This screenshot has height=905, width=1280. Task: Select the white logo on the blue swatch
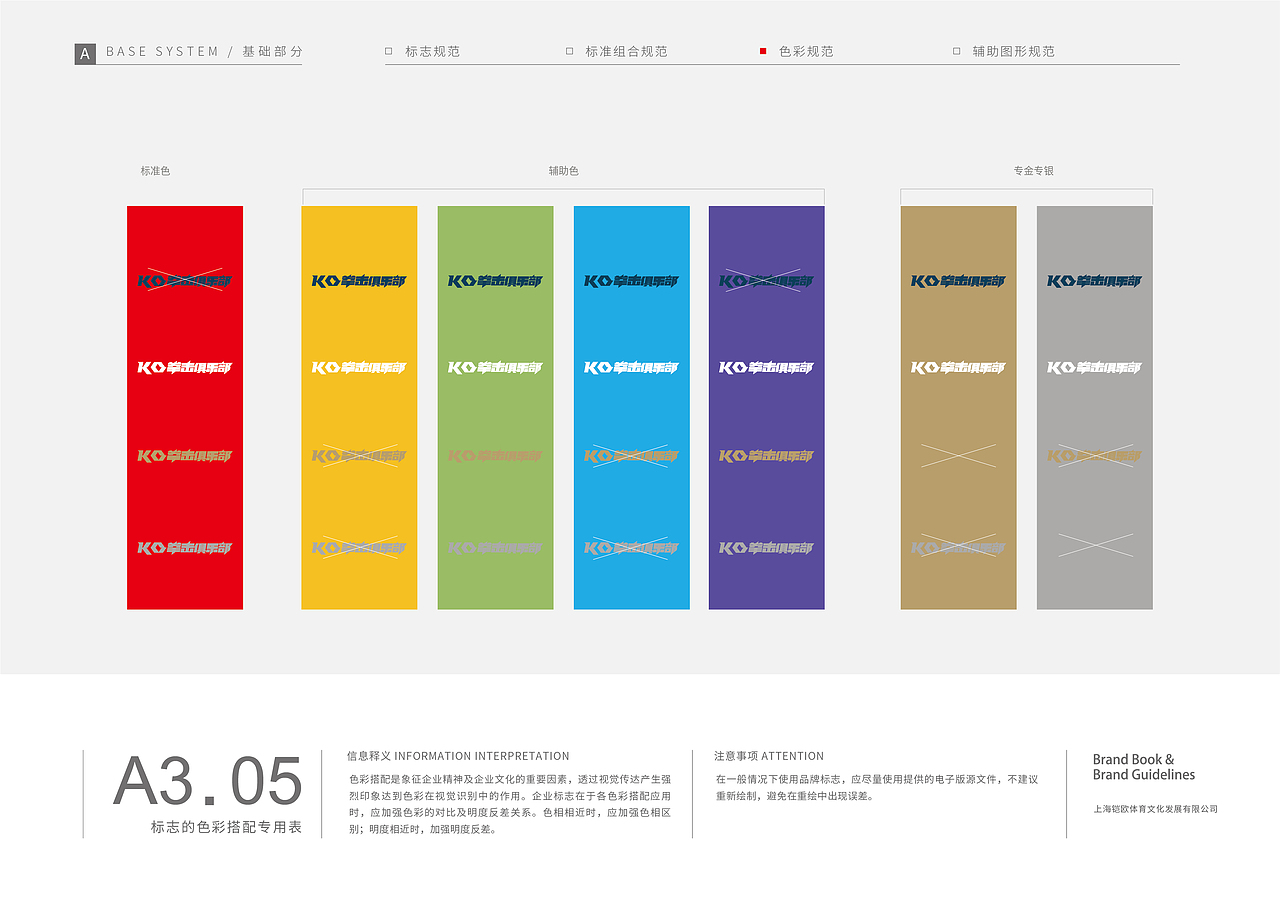(631, 368)
